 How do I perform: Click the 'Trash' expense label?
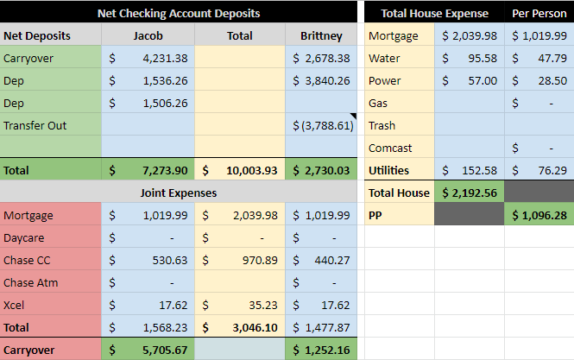pos(399,124)
